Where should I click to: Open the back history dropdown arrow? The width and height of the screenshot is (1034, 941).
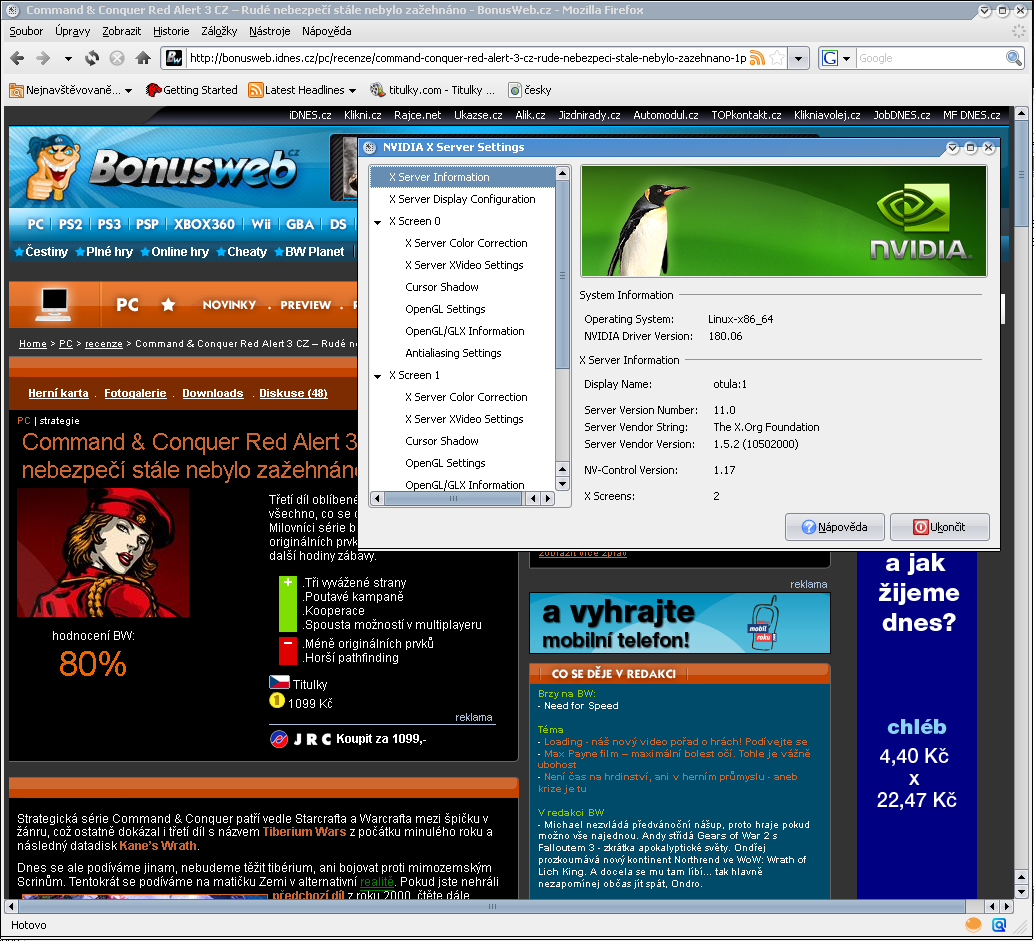coord(68,59)
